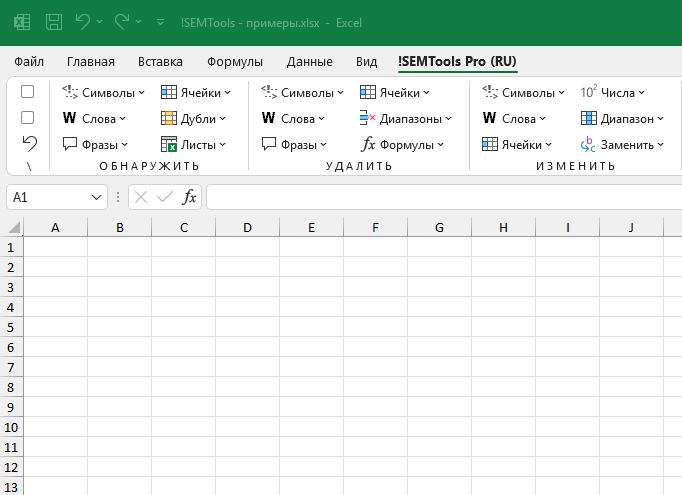Open Числа in the ИЗМЕНИТЬ group
This screenshot has width=682, height=495.
[x=612, y=92]
